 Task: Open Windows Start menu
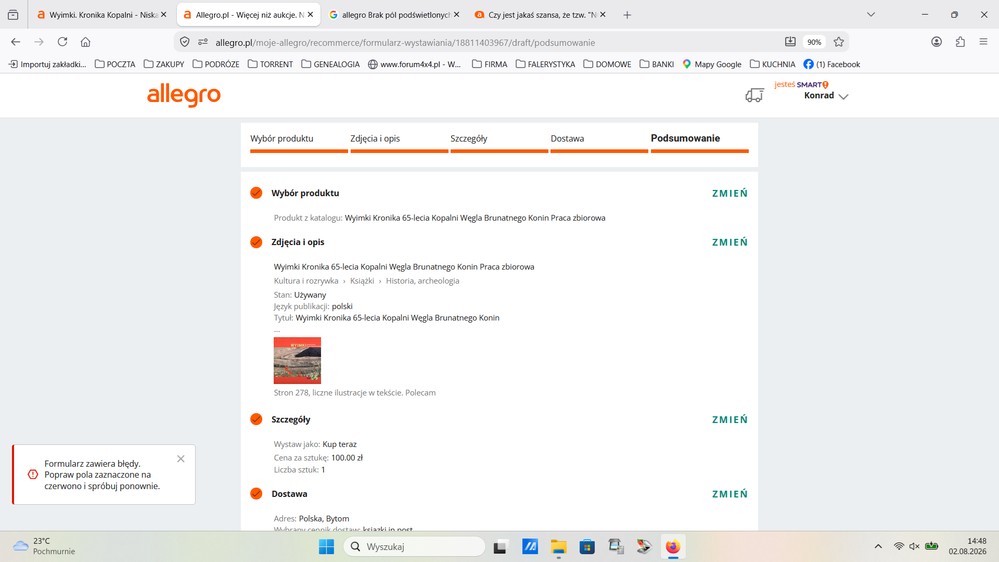[326, 547]
